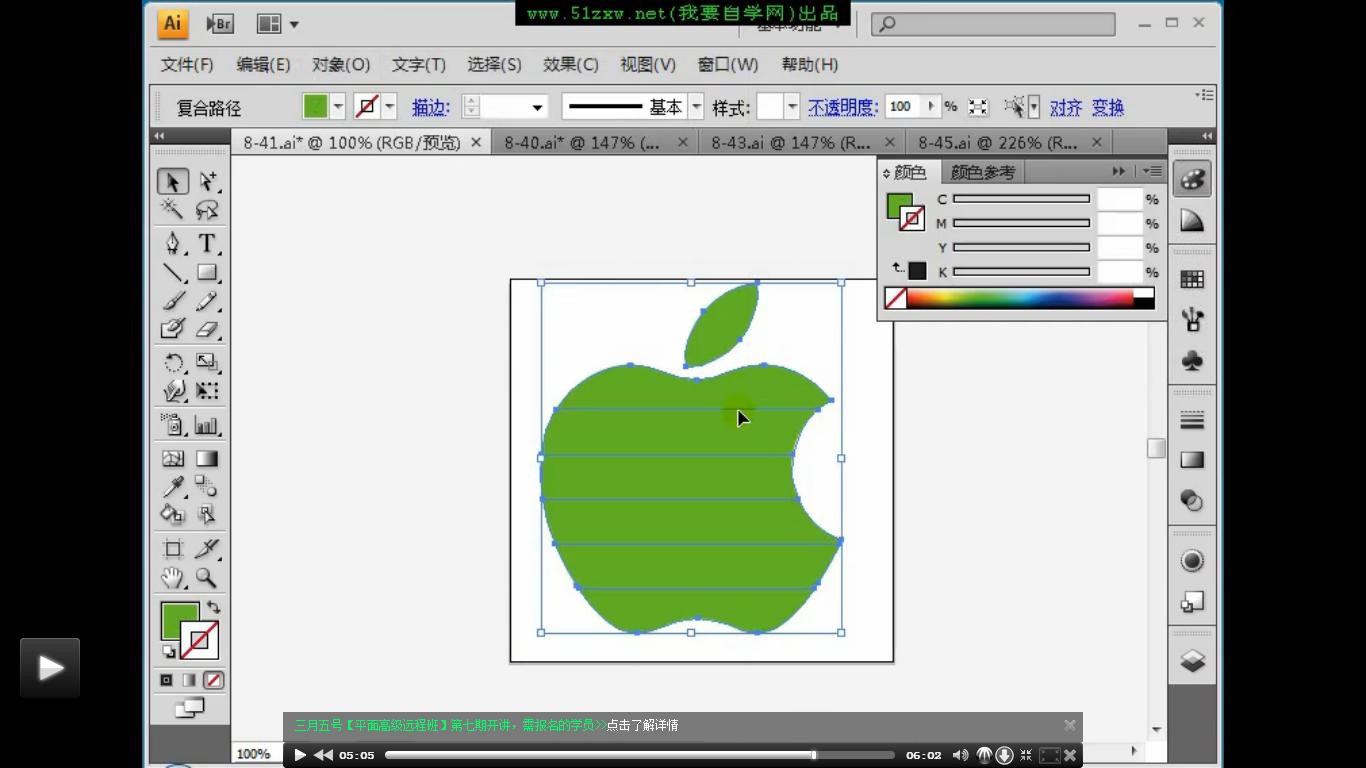Select the Eyedropper tool
The width and height of the screenshot is (1366, 768).
point(173,487)
